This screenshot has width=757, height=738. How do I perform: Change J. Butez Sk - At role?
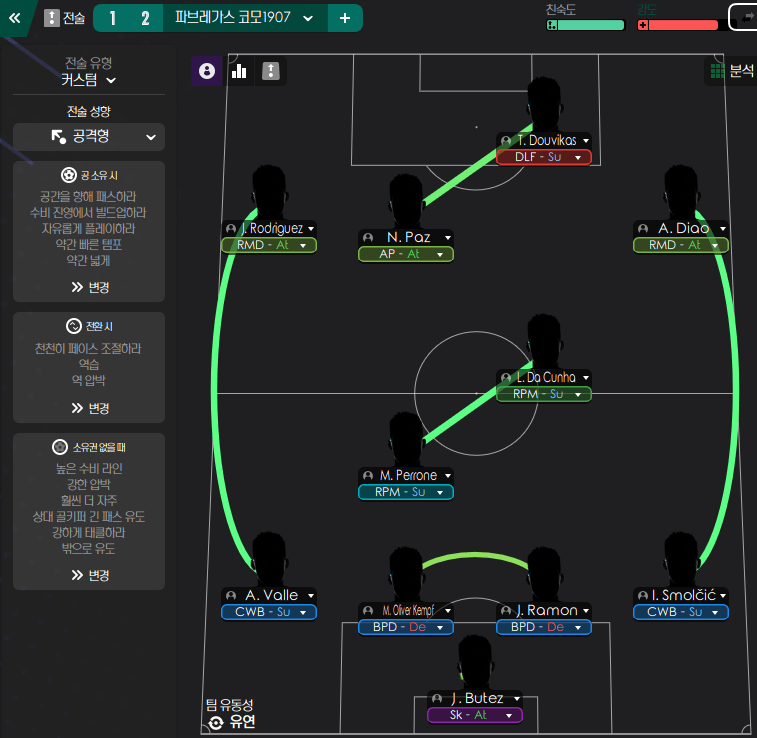tap(475, 715)
